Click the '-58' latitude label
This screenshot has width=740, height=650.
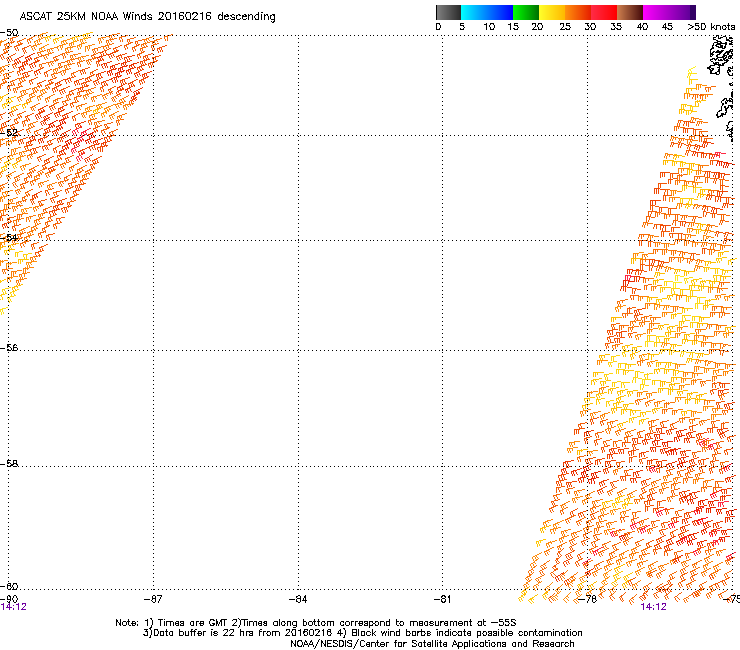point(9,464)
